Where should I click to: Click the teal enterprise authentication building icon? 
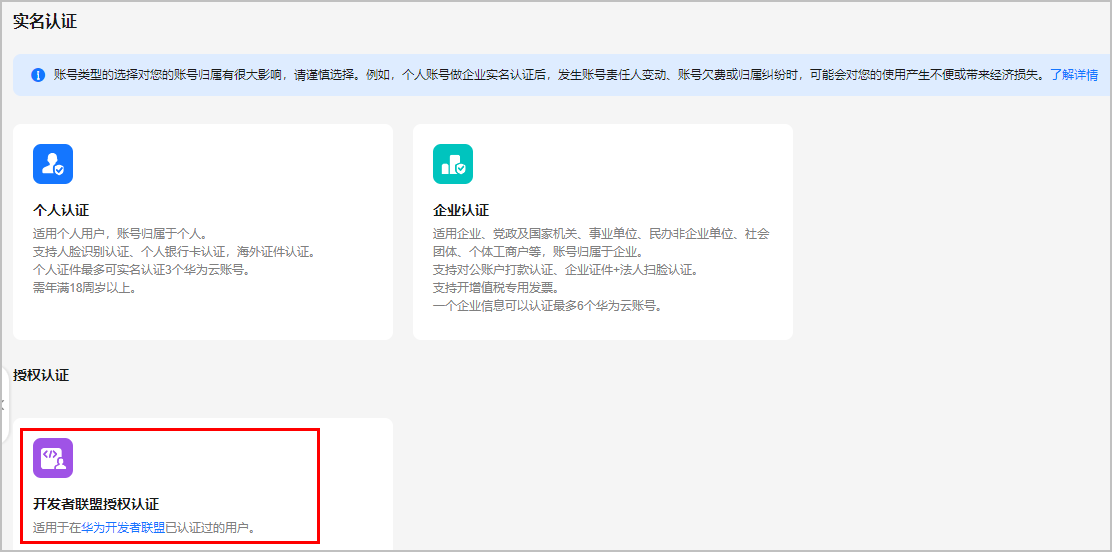pos(453,164)
